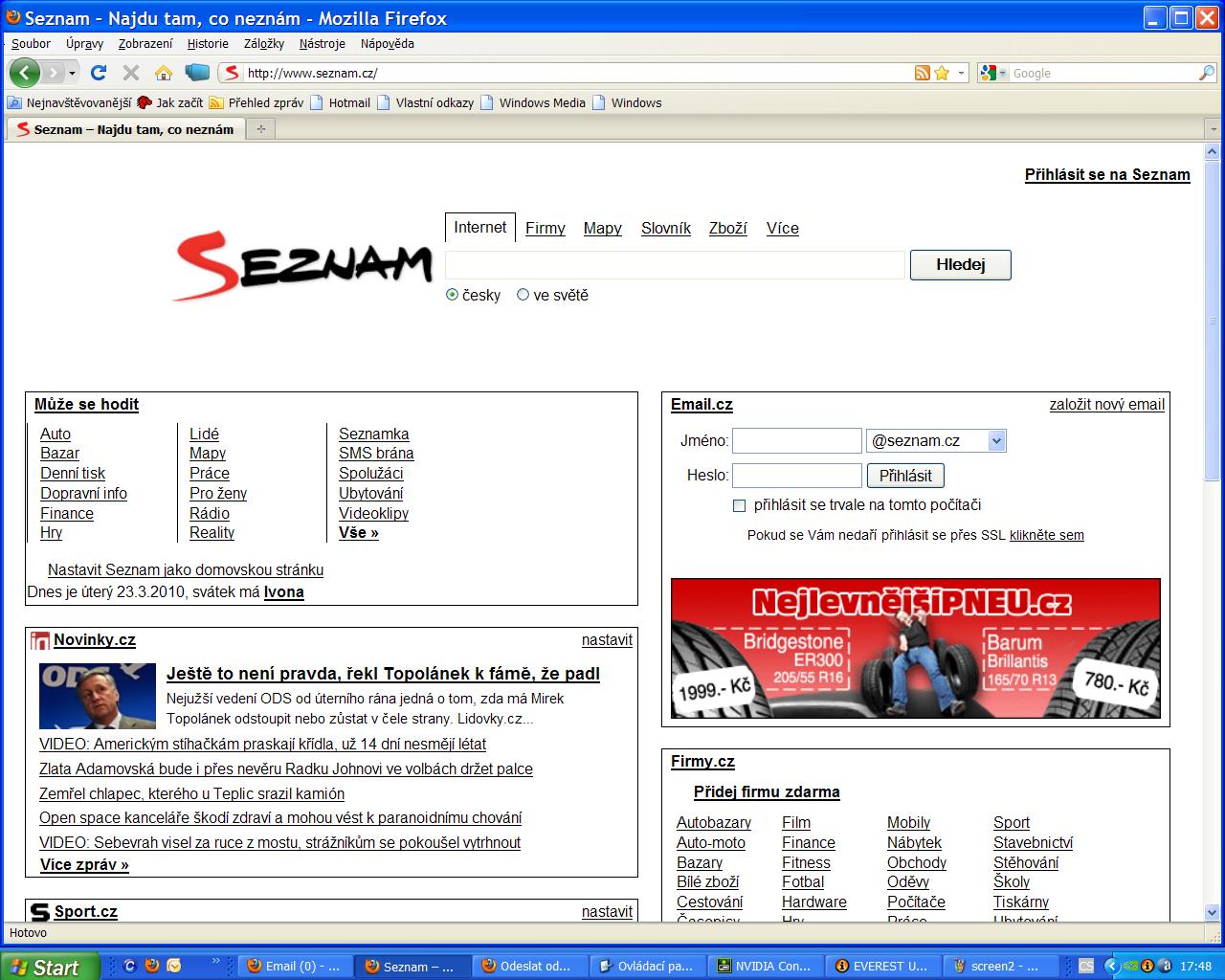Open the Windows Start menu
This screenshot has width=1225, height=980.
[x=51, y=966]
